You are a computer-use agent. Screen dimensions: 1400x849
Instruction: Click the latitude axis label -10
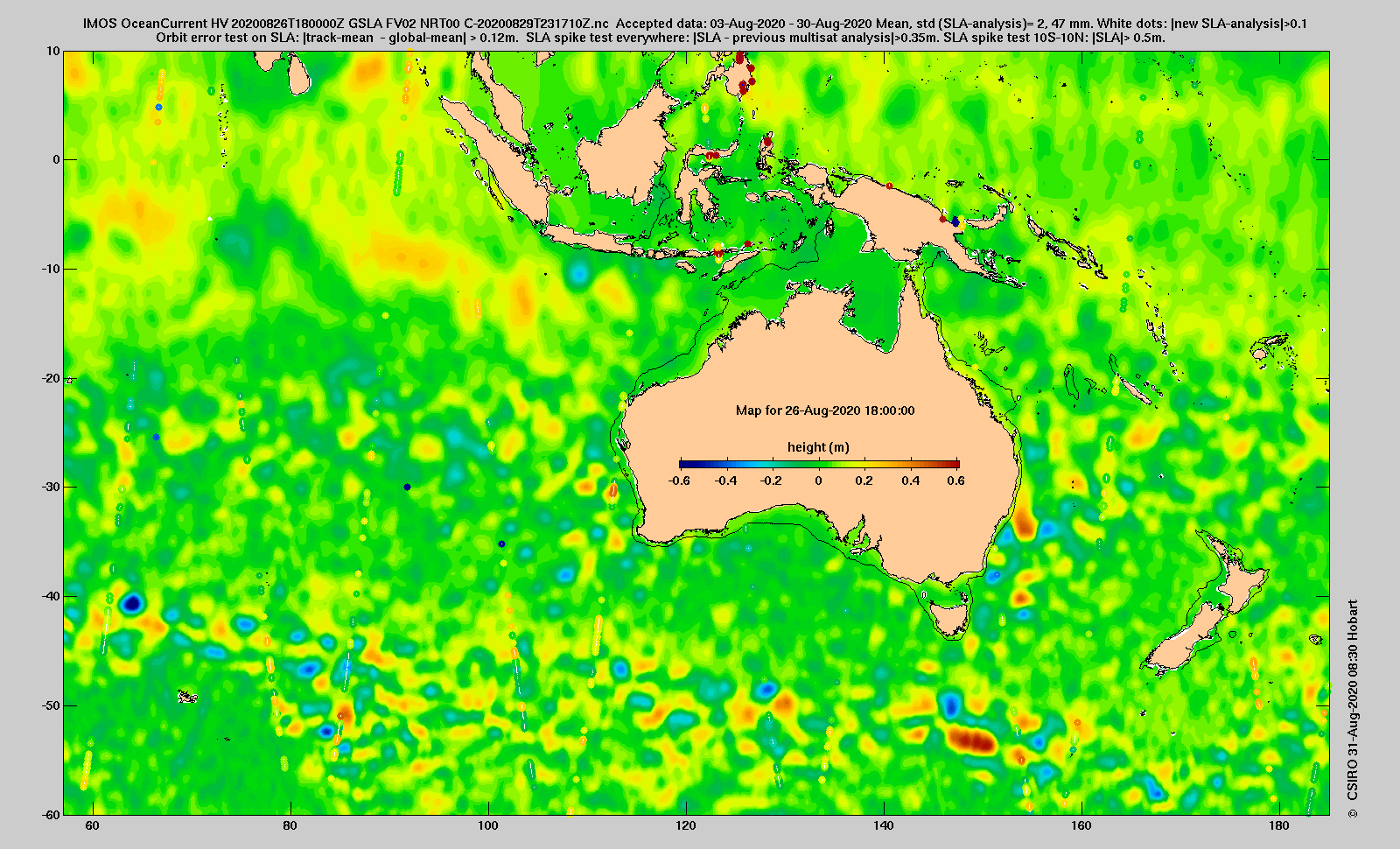[50, 269]
